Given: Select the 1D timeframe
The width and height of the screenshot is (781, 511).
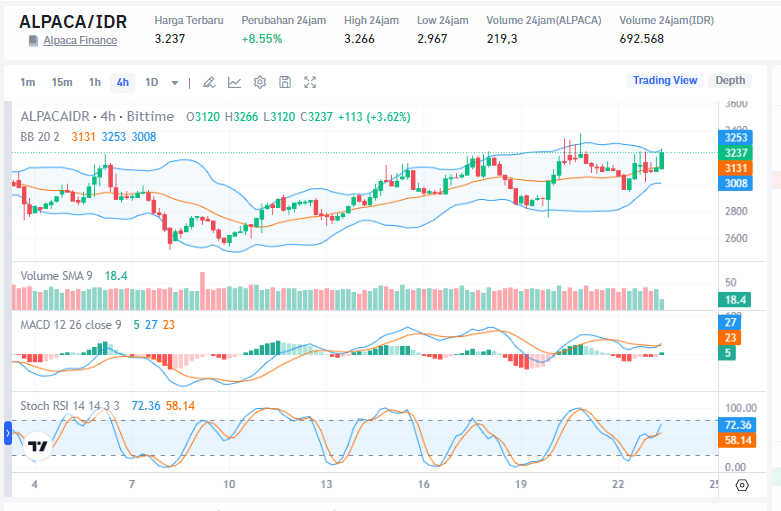Looking at the screenshot, I should pyautogui.click(x=151, y=82).
